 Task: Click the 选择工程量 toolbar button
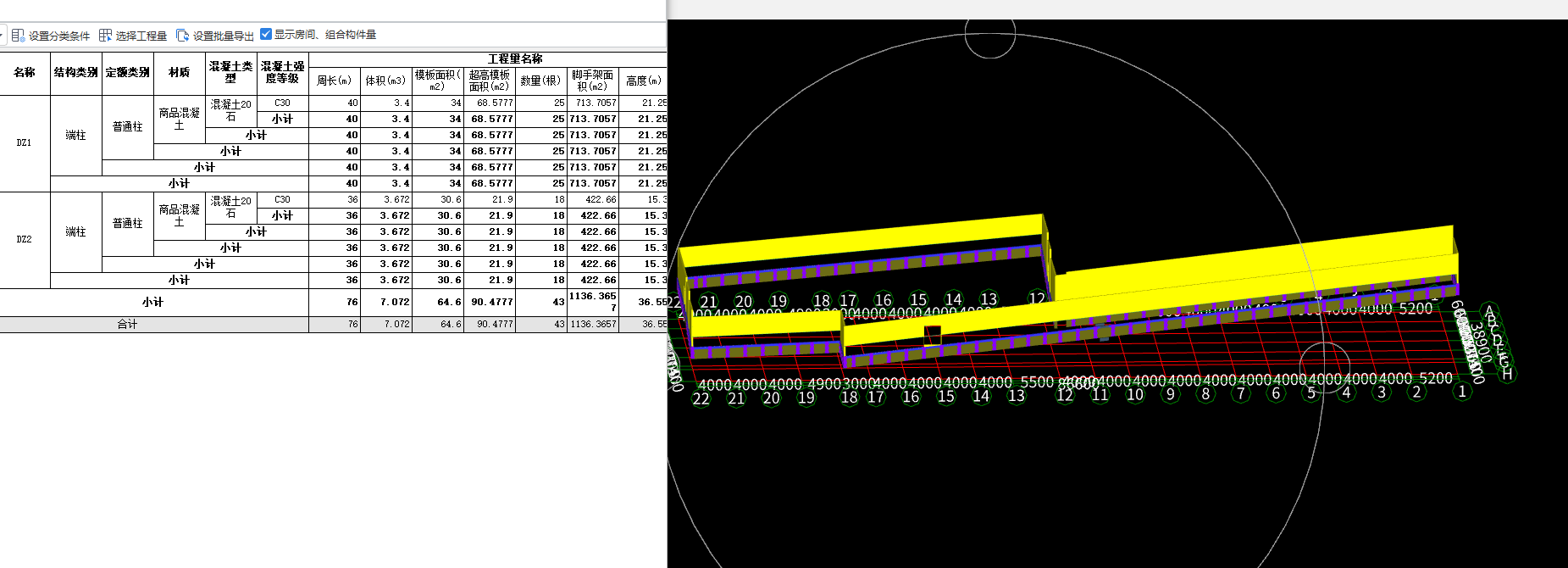[x=133, y=36]
